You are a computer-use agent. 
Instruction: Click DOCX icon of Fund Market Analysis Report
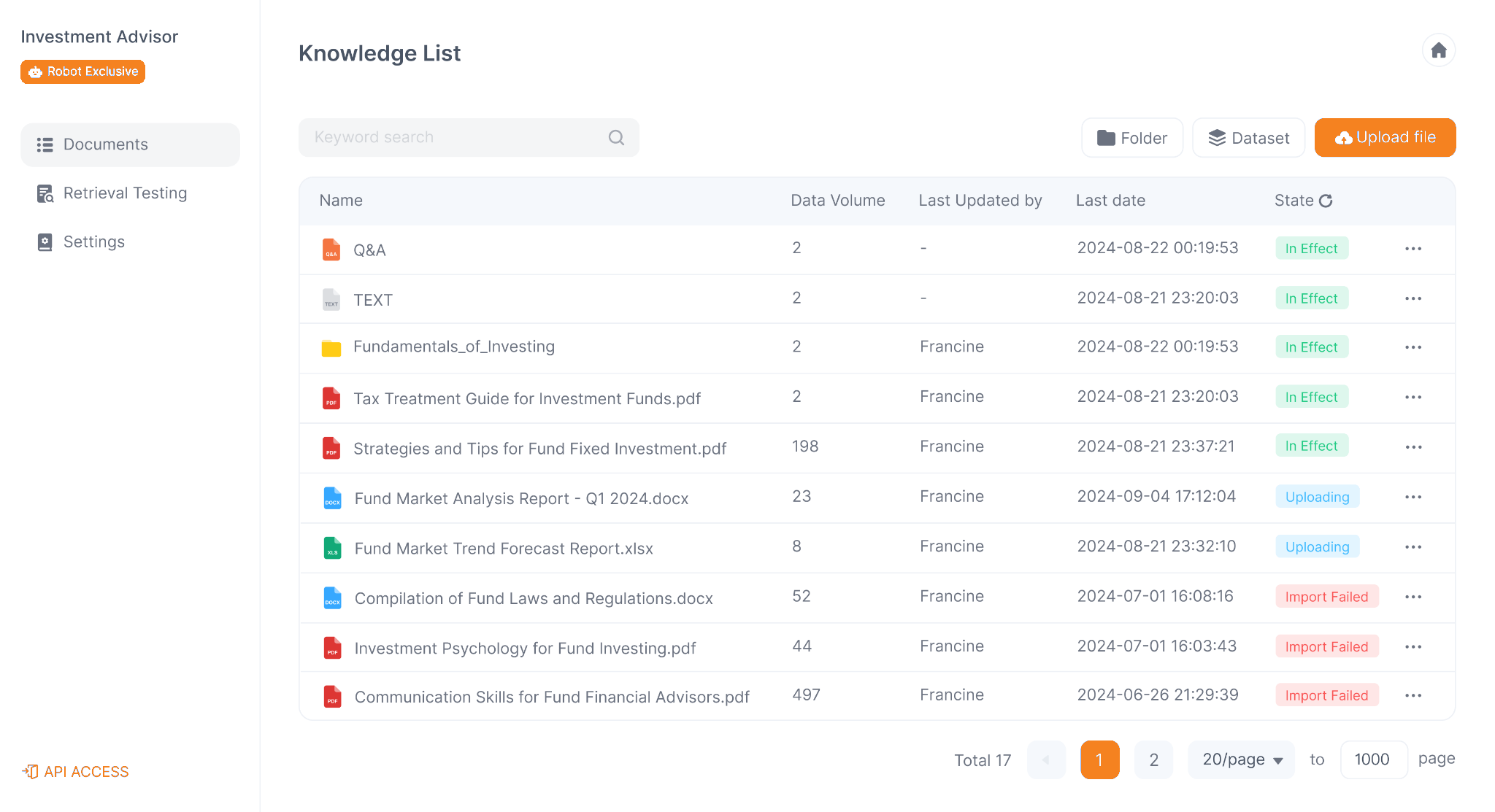click(332, 498)
